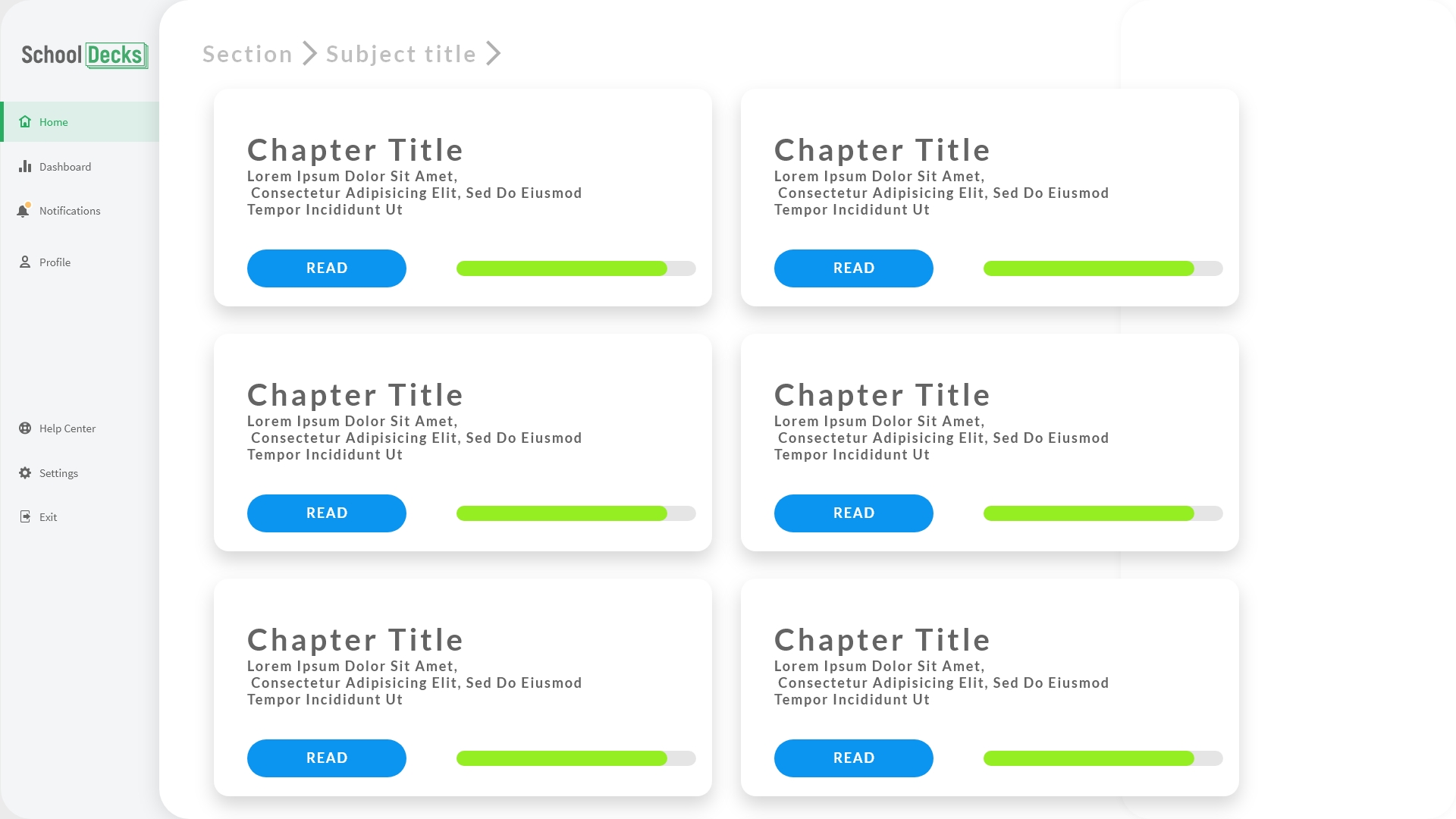The height and width of the screenshot is (819, 1456).
Task: Click the Exit door icon
Action: click(x=25, y=517)
